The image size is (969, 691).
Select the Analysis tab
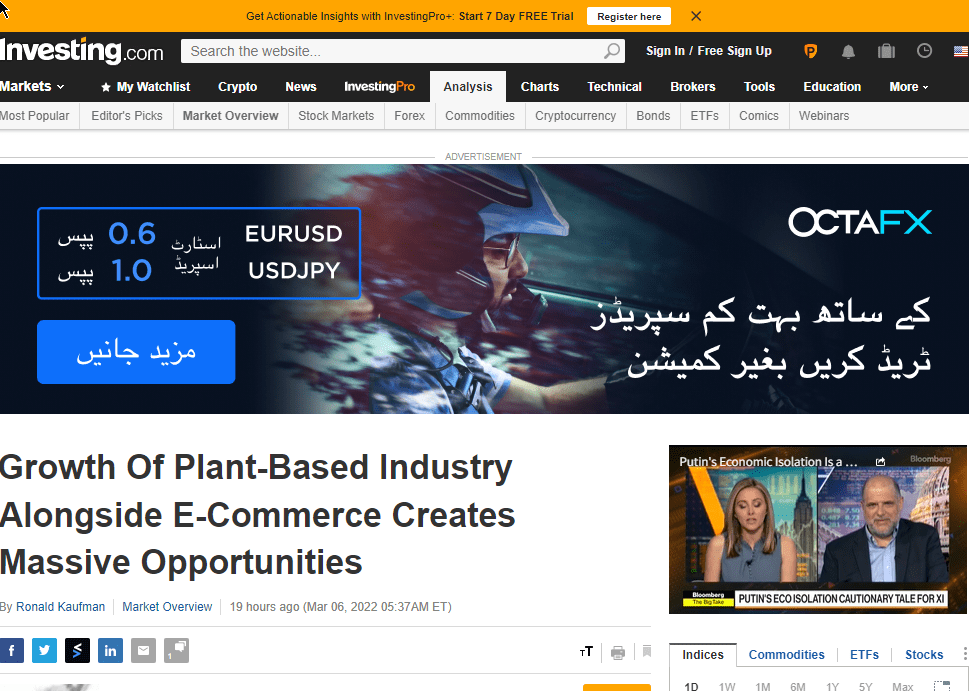coord(468,87)
